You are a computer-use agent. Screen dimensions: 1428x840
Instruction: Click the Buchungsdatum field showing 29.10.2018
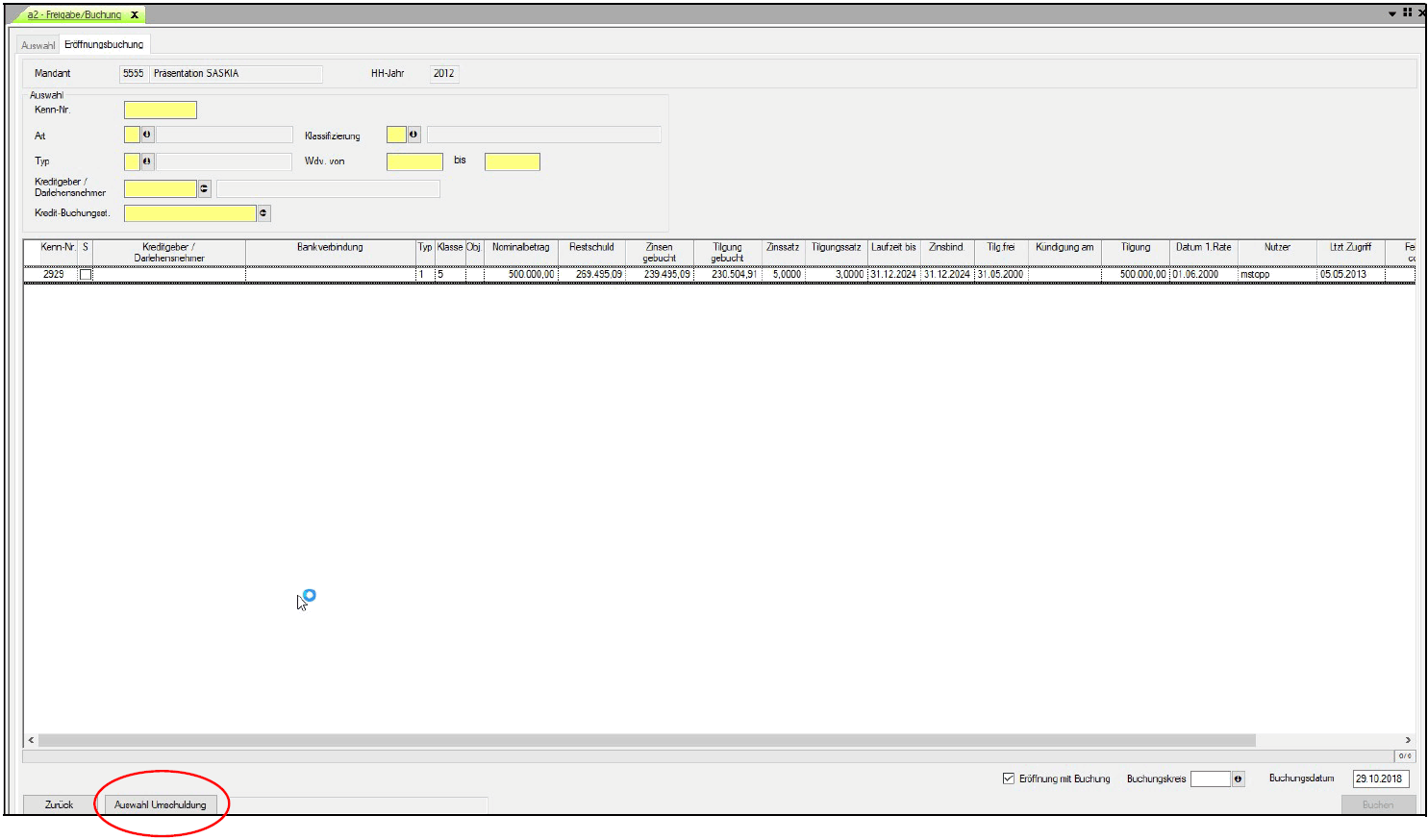coord(1379,778)
